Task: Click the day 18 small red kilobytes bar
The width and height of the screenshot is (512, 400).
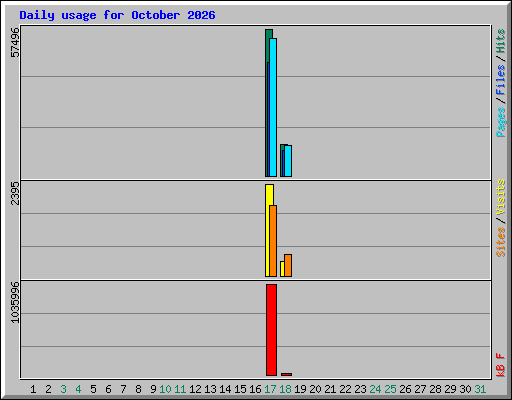Action: (x=286, y=374)
